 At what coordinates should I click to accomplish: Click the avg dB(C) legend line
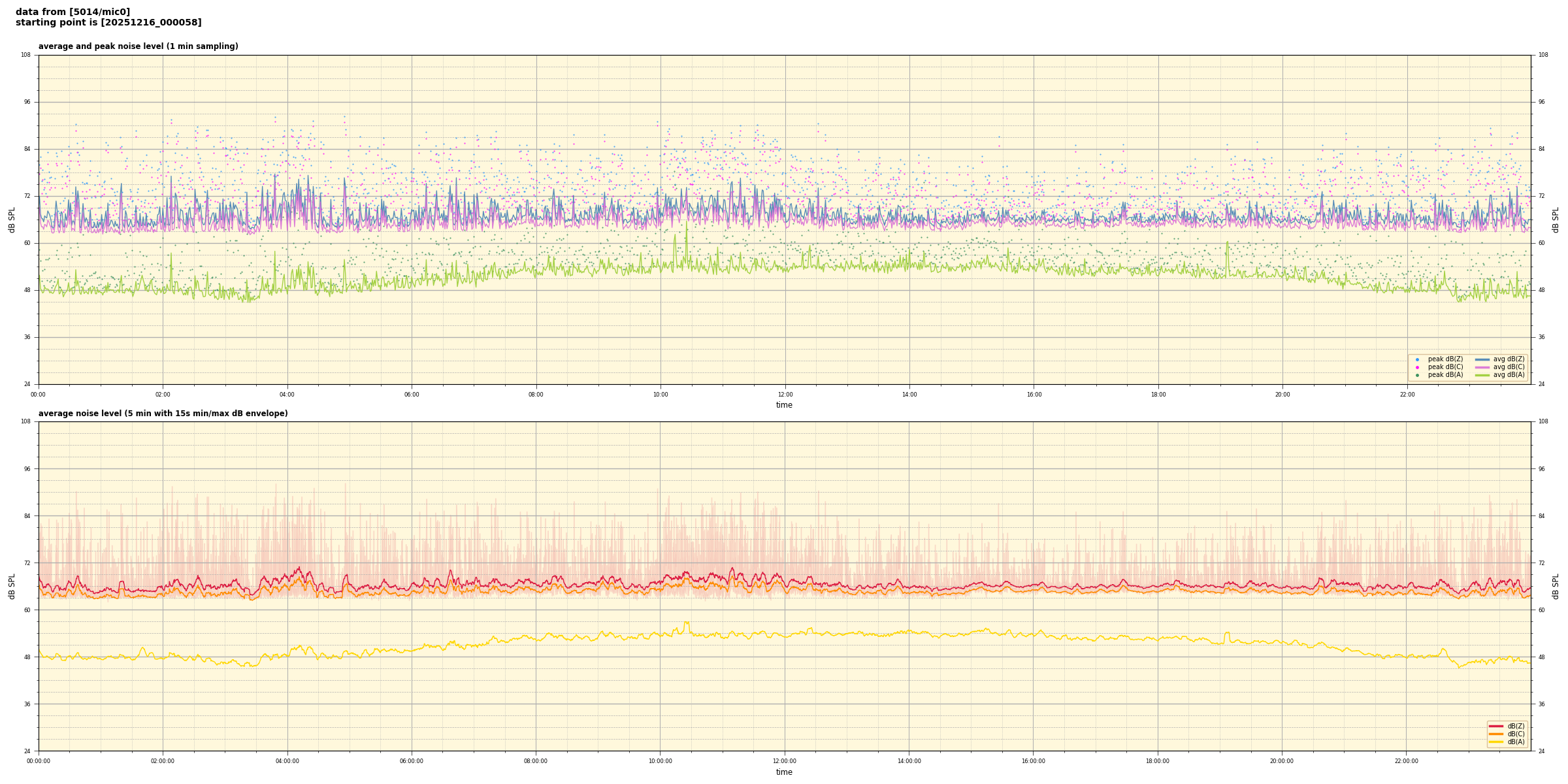click(x=1482, y=367)
